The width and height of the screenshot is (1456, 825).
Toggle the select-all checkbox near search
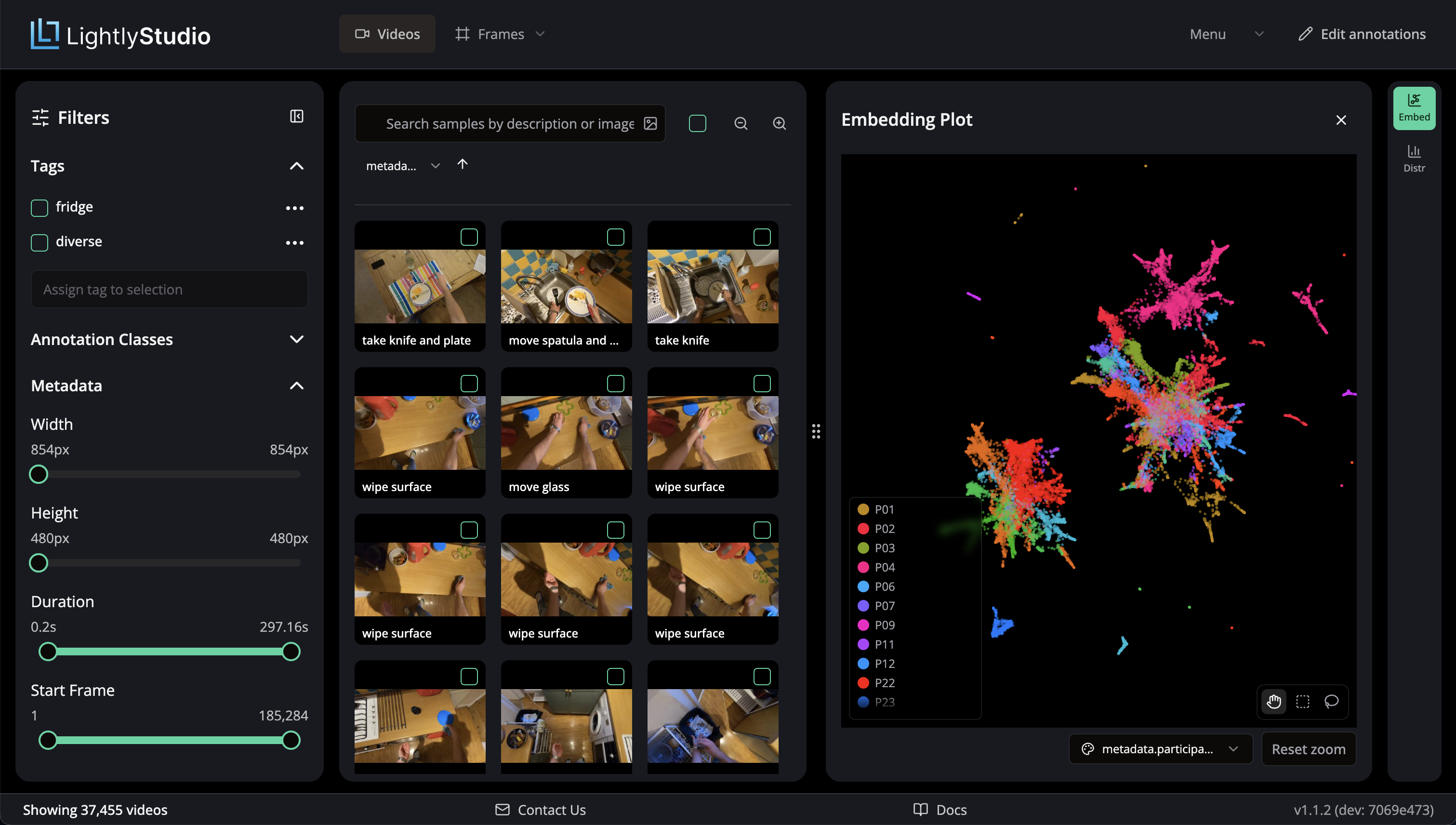(x=698, y=123)
